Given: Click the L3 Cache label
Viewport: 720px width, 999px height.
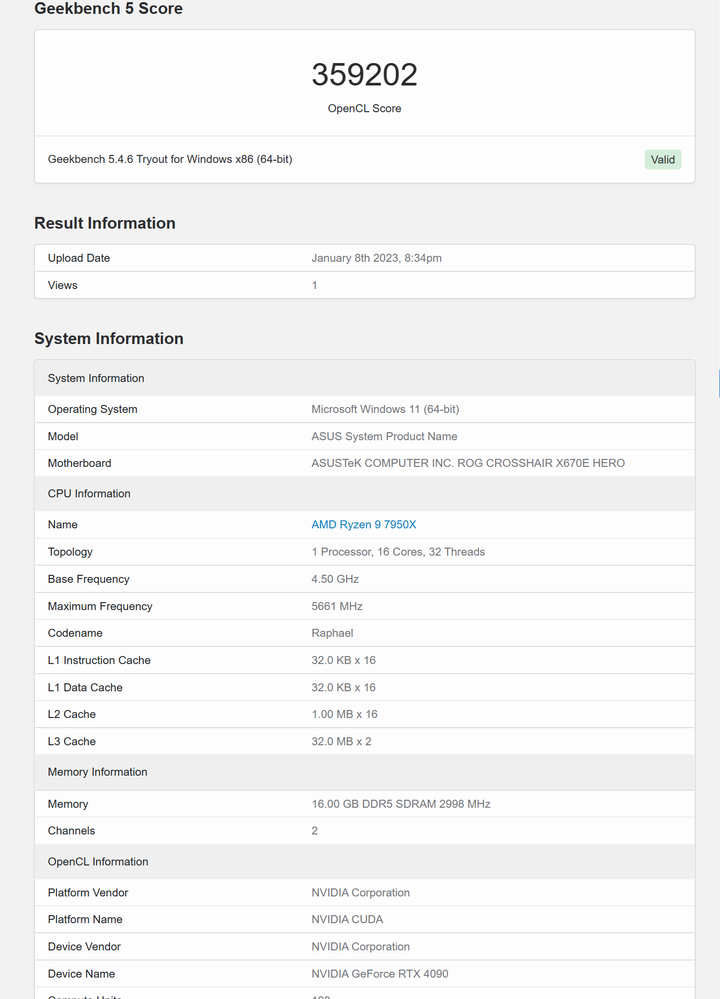Looking at the screenshot, I should point(72,742).
